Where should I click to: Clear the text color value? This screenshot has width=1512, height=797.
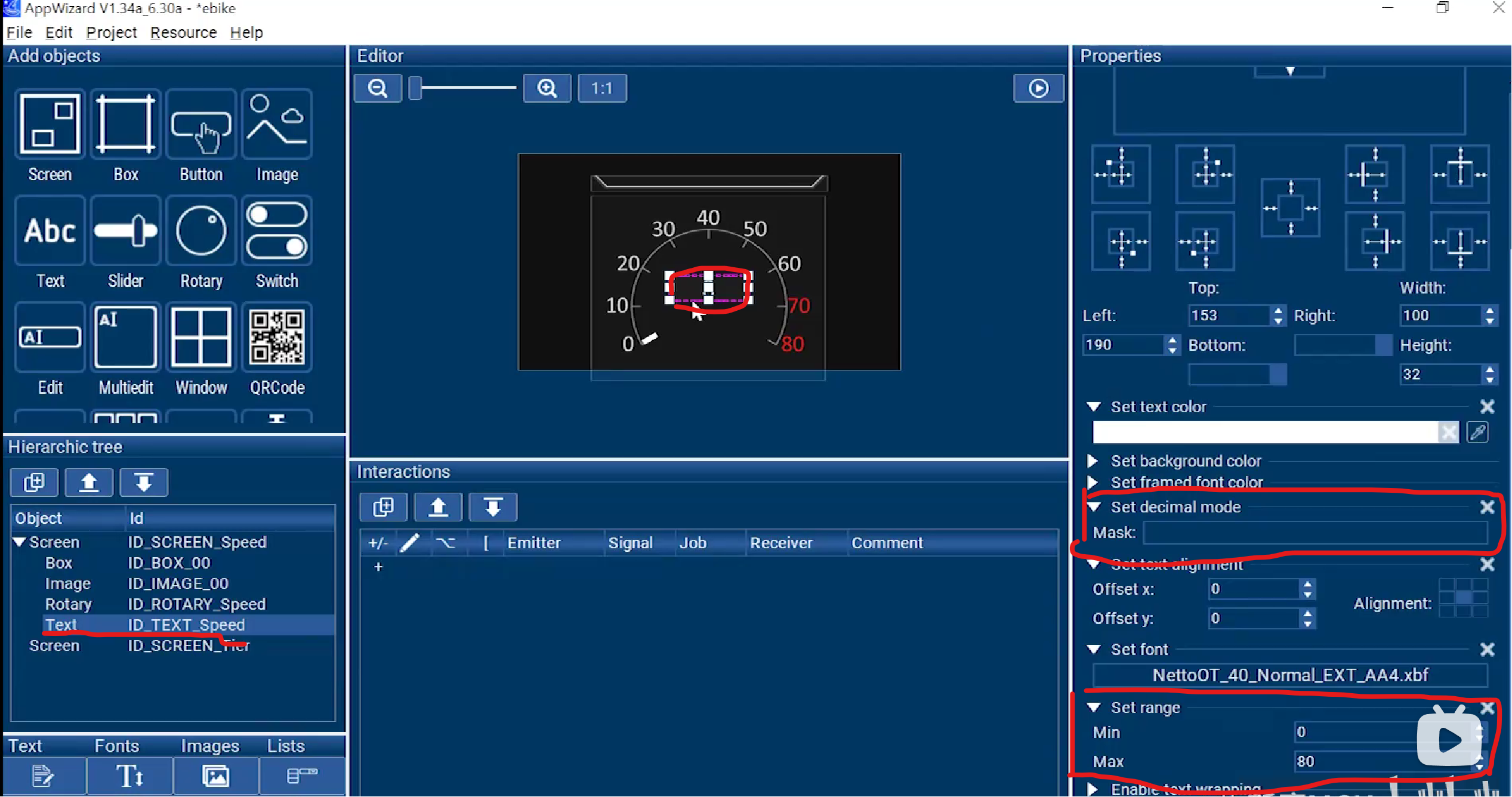pos(1448,432)
